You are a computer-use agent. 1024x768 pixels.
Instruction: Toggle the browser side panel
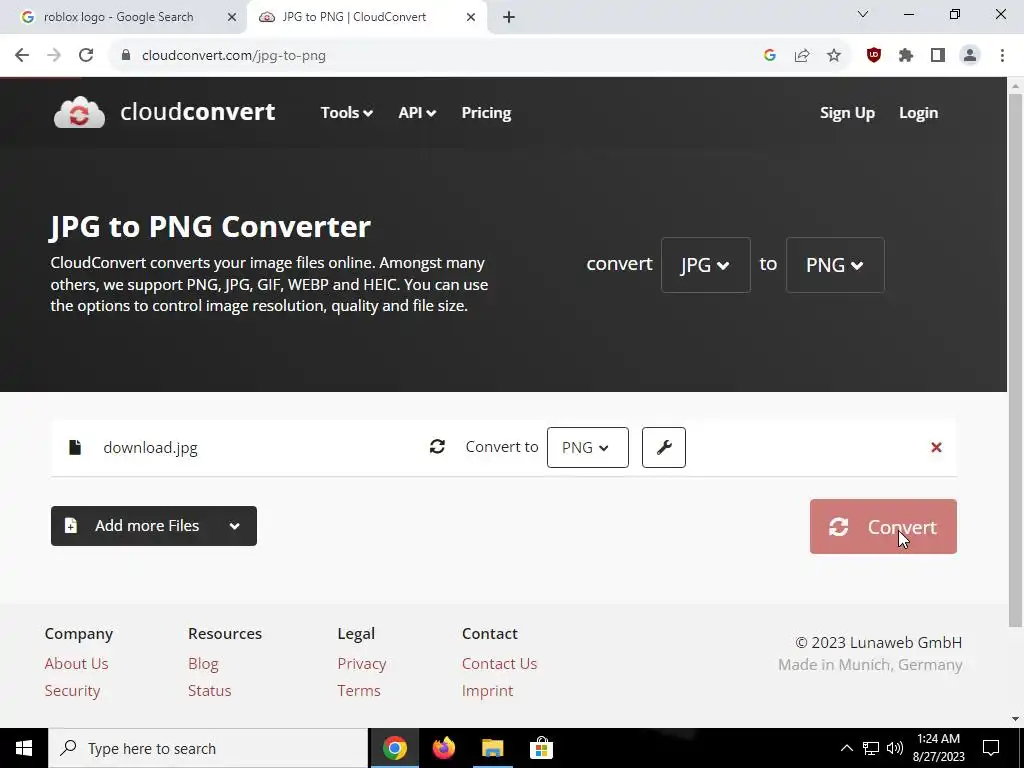pos(938,56)
